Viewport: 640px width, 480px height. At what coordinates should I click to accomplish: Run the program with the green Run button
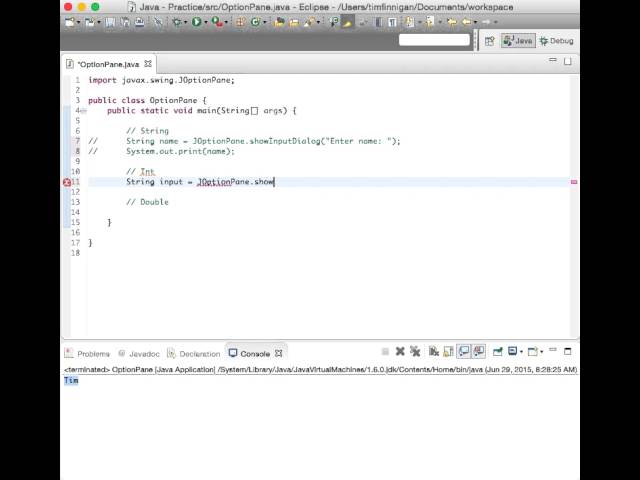point(197,22)
